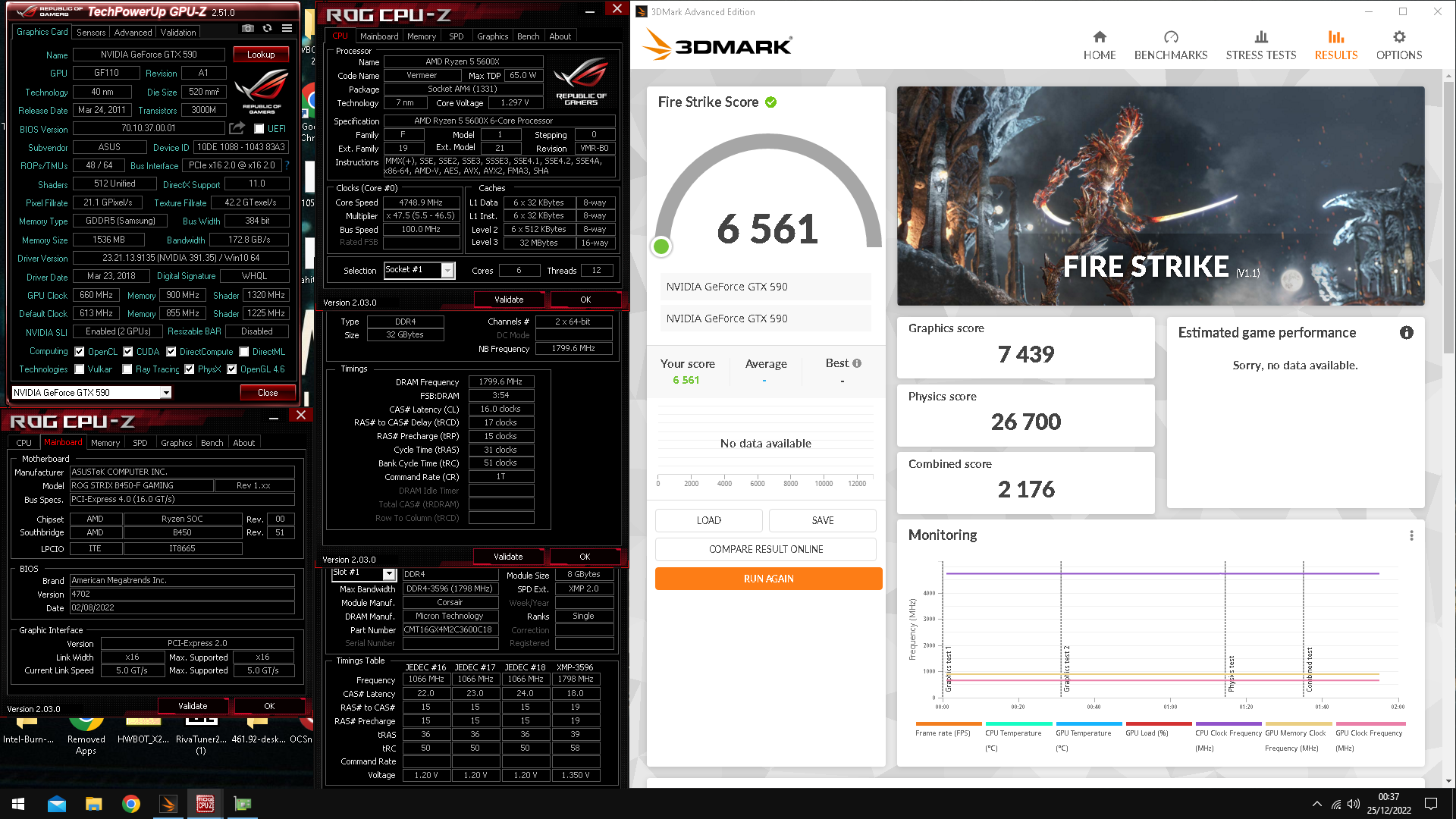
Task: Open the Removed Apps desktop icon
Action: 86,736
